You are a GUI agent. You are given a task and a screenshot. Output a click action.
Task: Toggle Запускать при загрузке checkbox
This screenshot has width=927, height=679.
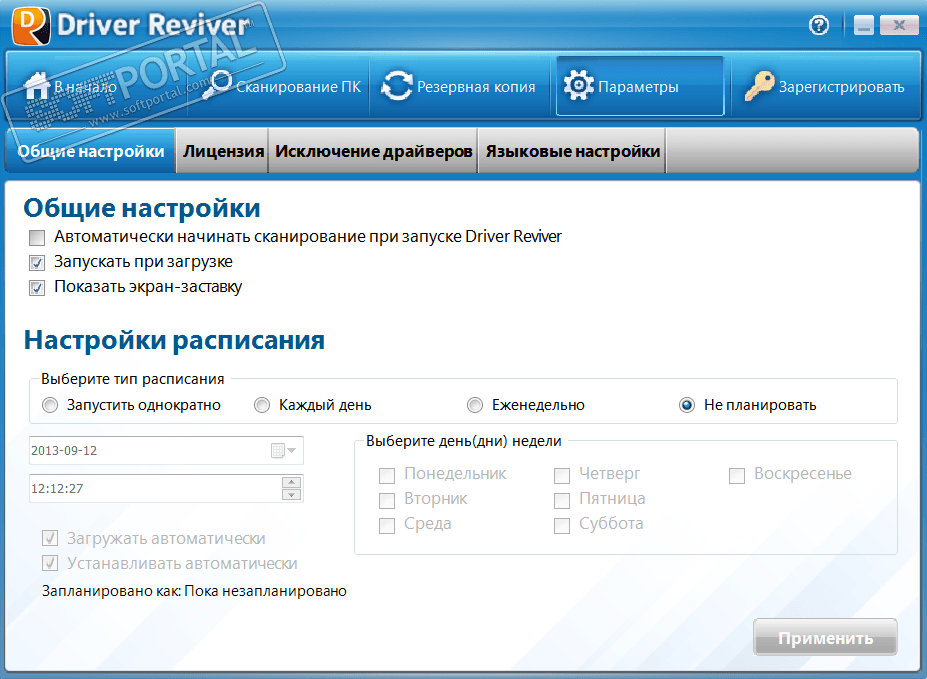pos(37,263)
